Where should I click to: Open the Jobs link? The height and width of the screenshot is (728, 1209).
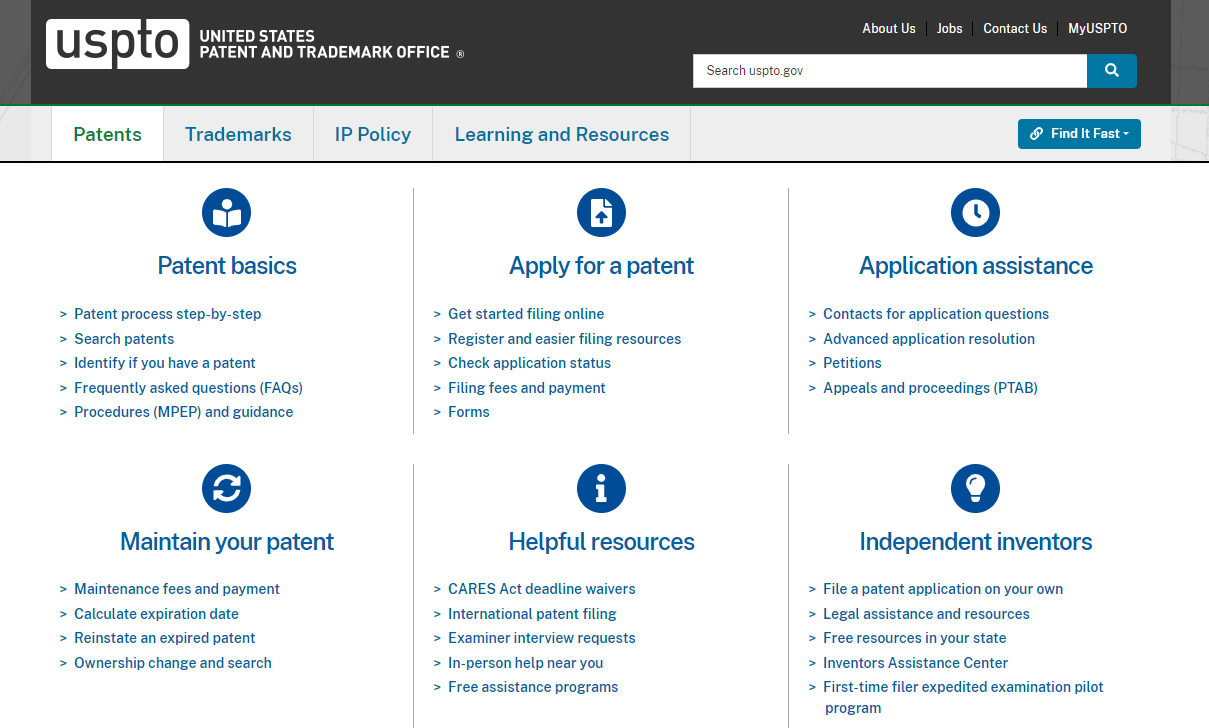click(x=950, y=28)
